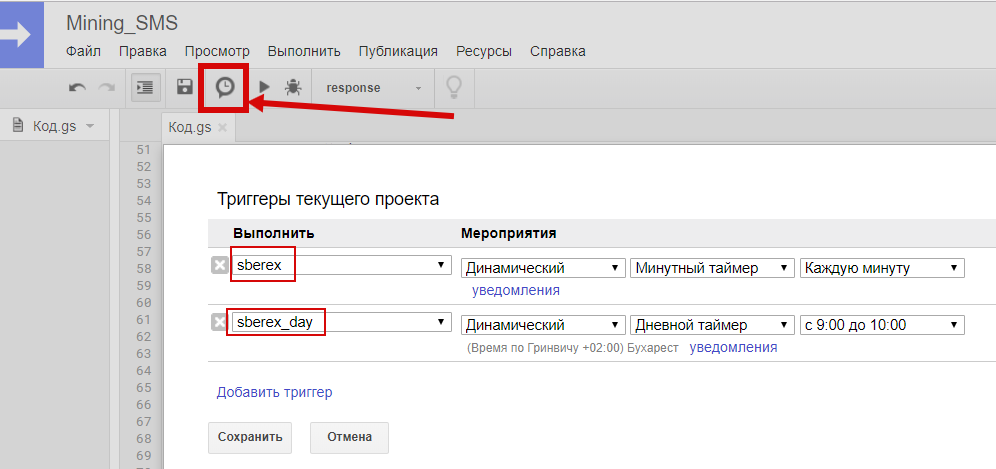Open the Выполнить menu
The width and height of the screenshot is (996, 469).
(304, 51)
